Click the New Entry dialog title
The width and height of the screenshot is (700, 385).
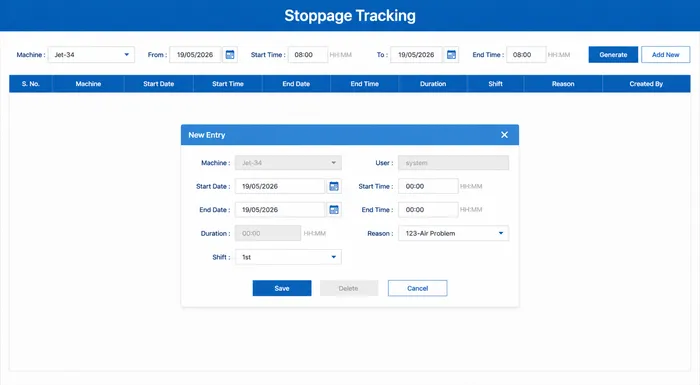207,135
